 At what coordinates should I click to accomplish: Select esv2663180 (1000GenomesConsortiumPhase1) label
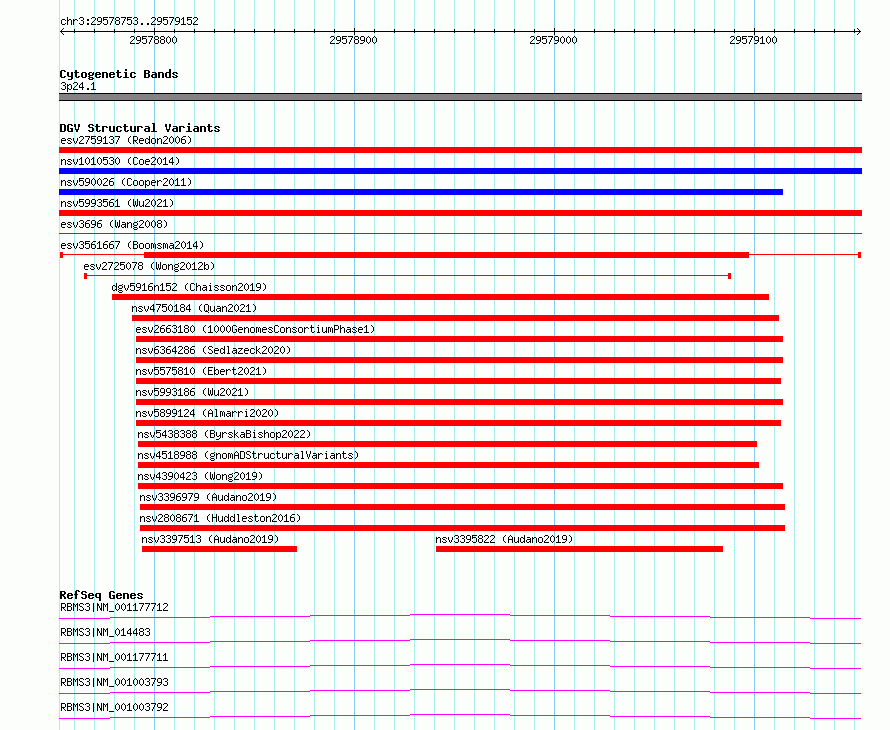255,329
